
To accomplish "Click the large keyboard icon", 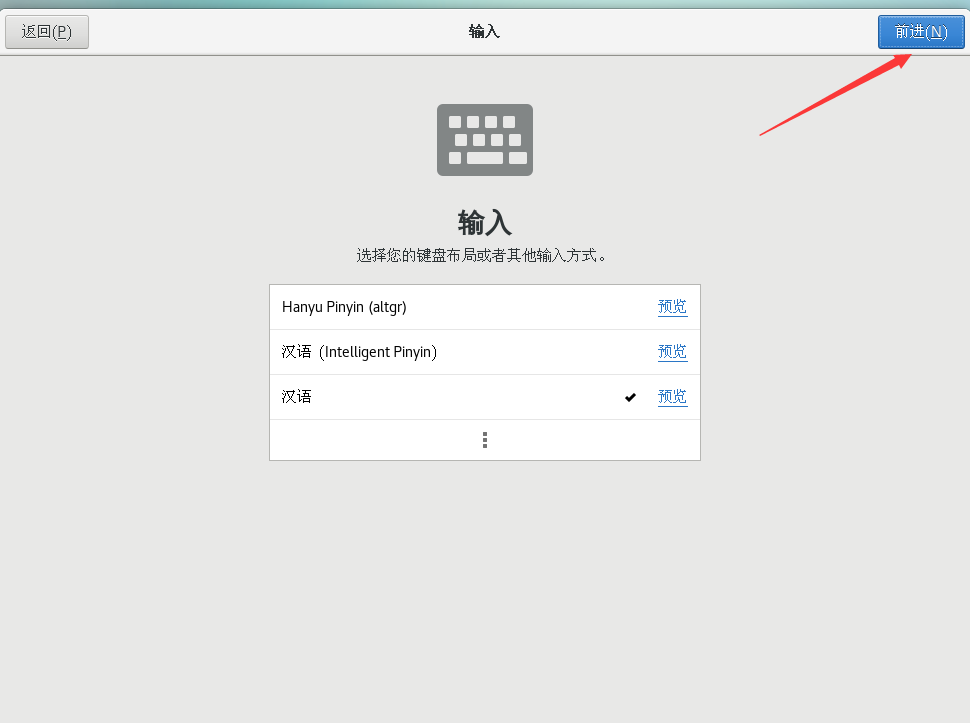I will (484, 140).
